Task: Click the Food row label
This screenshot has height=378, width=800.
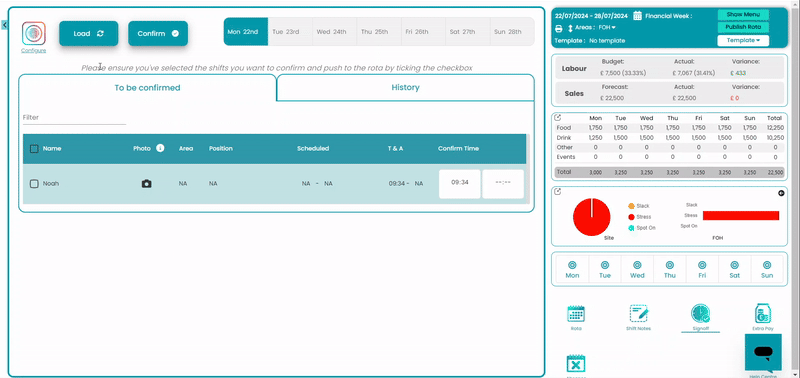Action: point(564,128)
